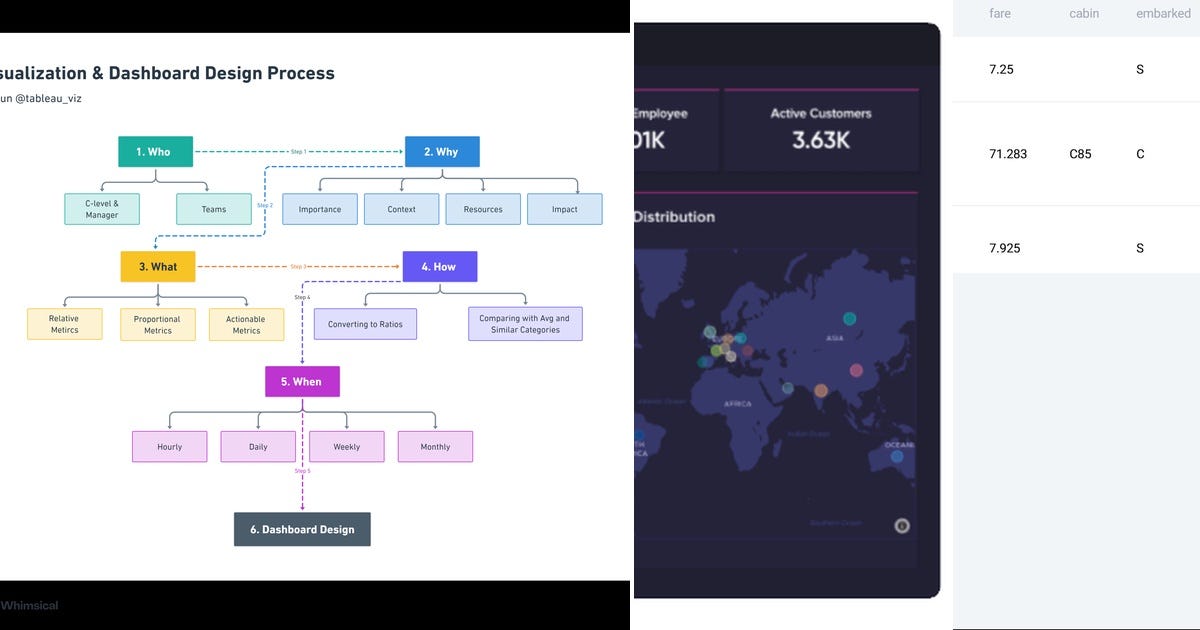Select the magenta '5. When' node
This screenshot has width=1200, height=630.
[x=301, y=381]
